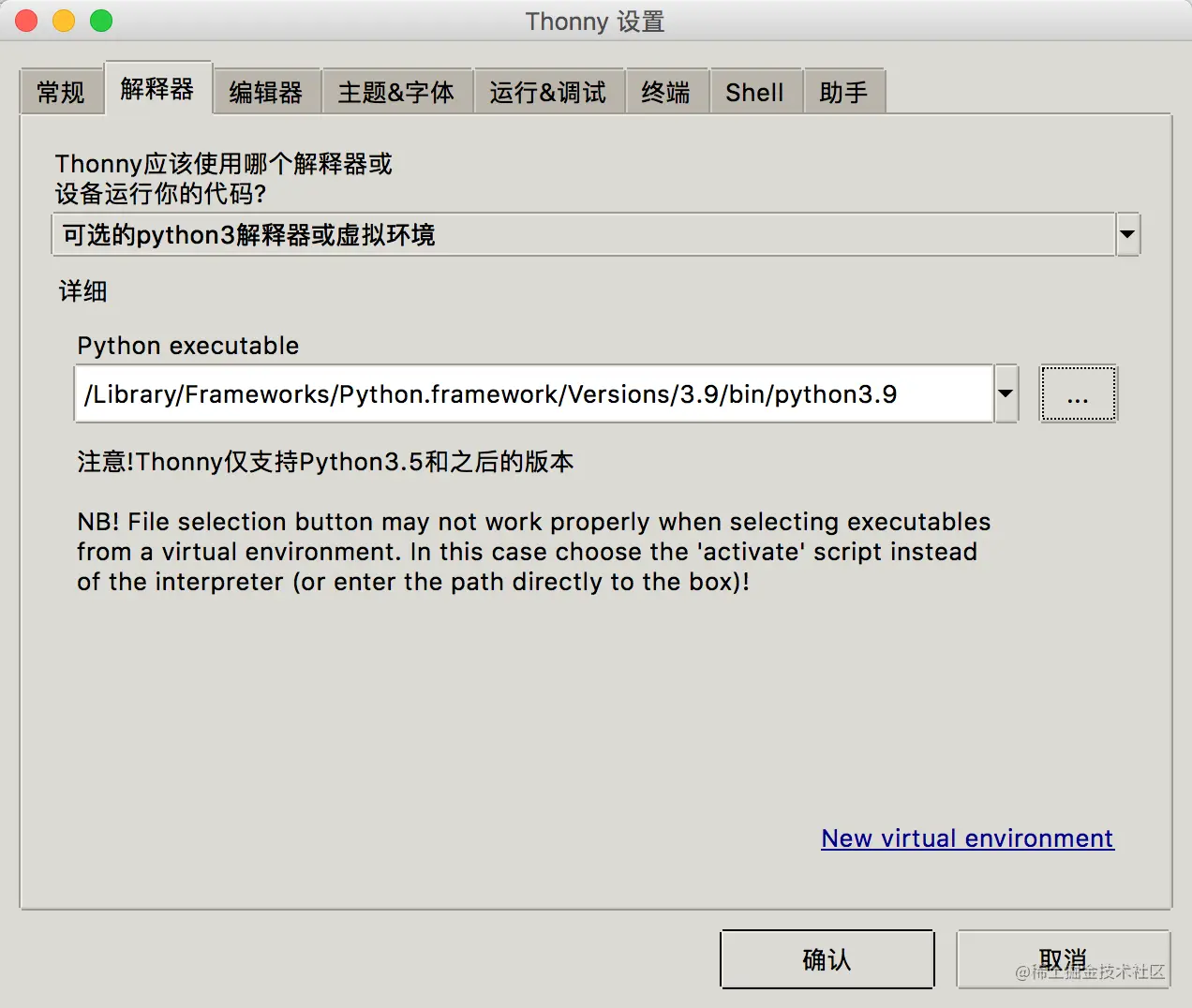Follow the New virtual environment link
Viewport: 1192px width, 1008px height.
[967, 838]
